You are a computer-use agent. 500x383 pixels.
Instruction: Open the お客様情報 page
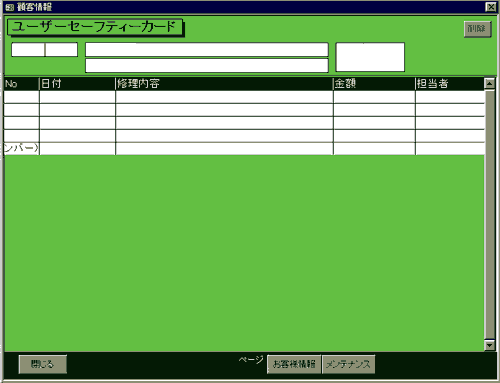pos(294,364)
